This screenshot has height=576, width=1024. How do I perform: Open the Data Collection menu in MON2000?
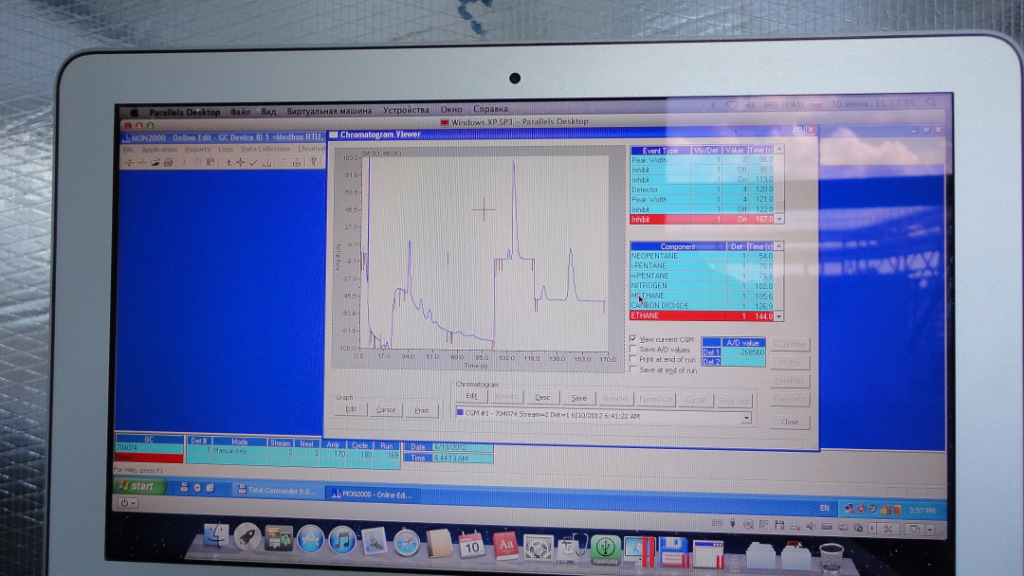coord(265,149)
